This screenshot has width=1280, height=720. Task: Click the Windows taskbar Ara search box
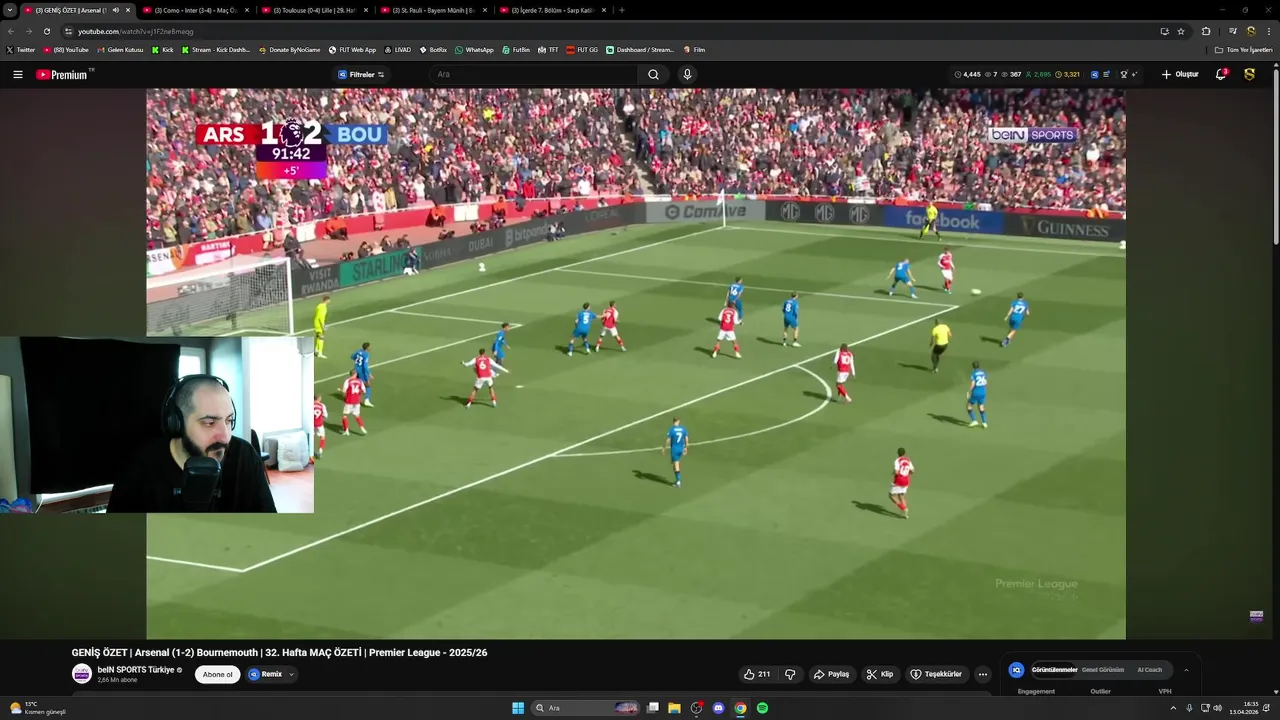point(586,708)
